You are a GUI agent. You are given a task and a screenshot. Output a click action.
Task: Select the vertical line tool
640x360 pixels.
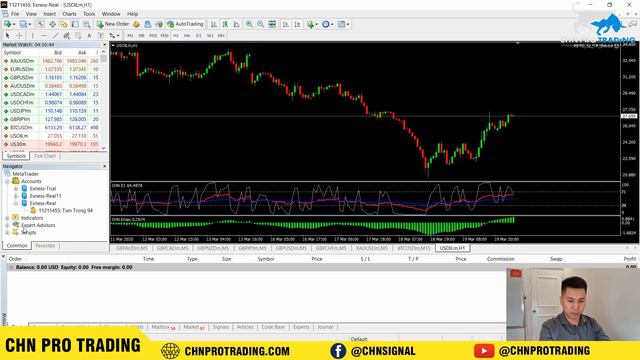[x=33, y=36]
